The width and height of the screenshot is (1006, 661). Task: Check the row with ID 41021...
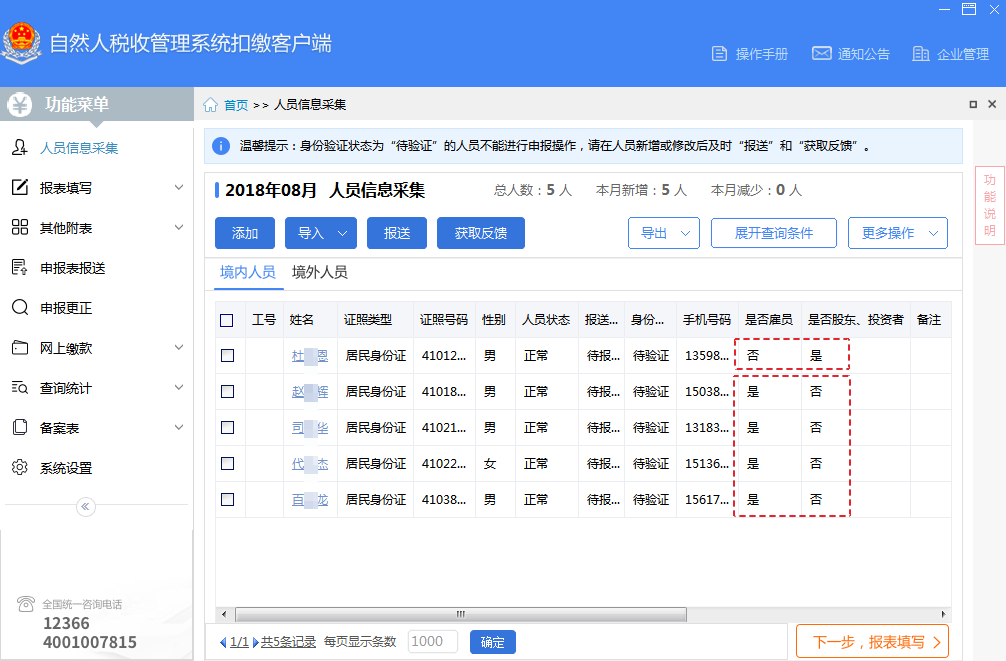pos(227,427)
